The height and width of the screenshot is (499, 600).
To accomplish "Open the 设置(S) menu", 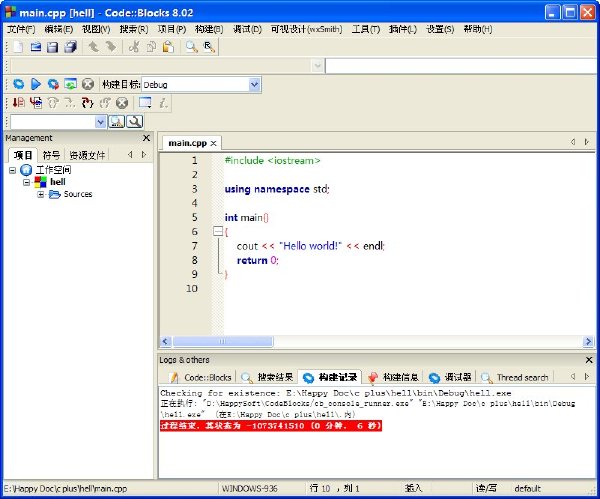I will pos(440,29).
